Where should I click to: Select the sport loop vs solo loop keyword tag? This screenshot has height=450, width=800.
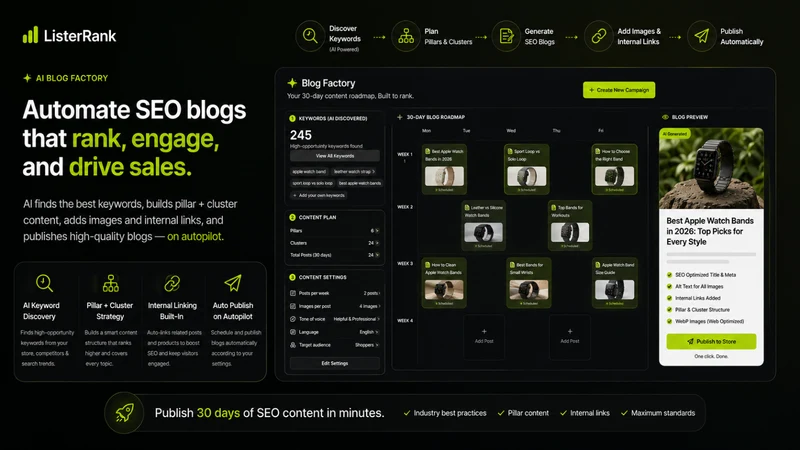point(312,183)
